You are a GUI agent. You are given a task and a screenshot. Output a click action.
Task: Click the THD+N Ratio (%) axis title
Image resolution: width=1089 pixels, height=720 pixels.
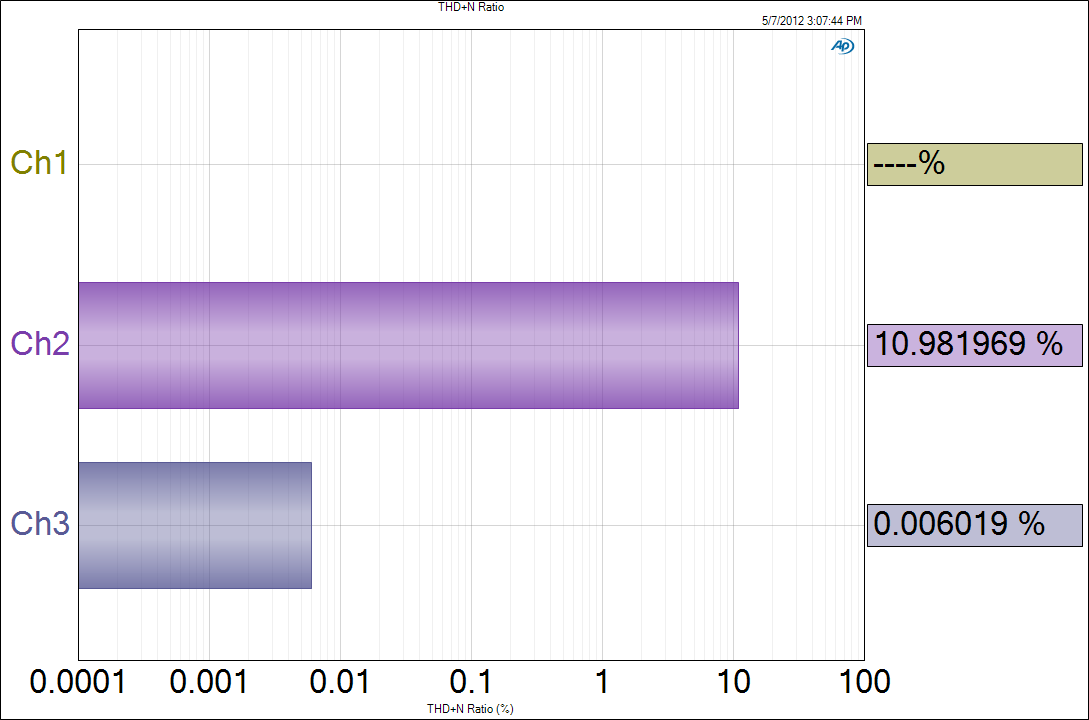470,709
